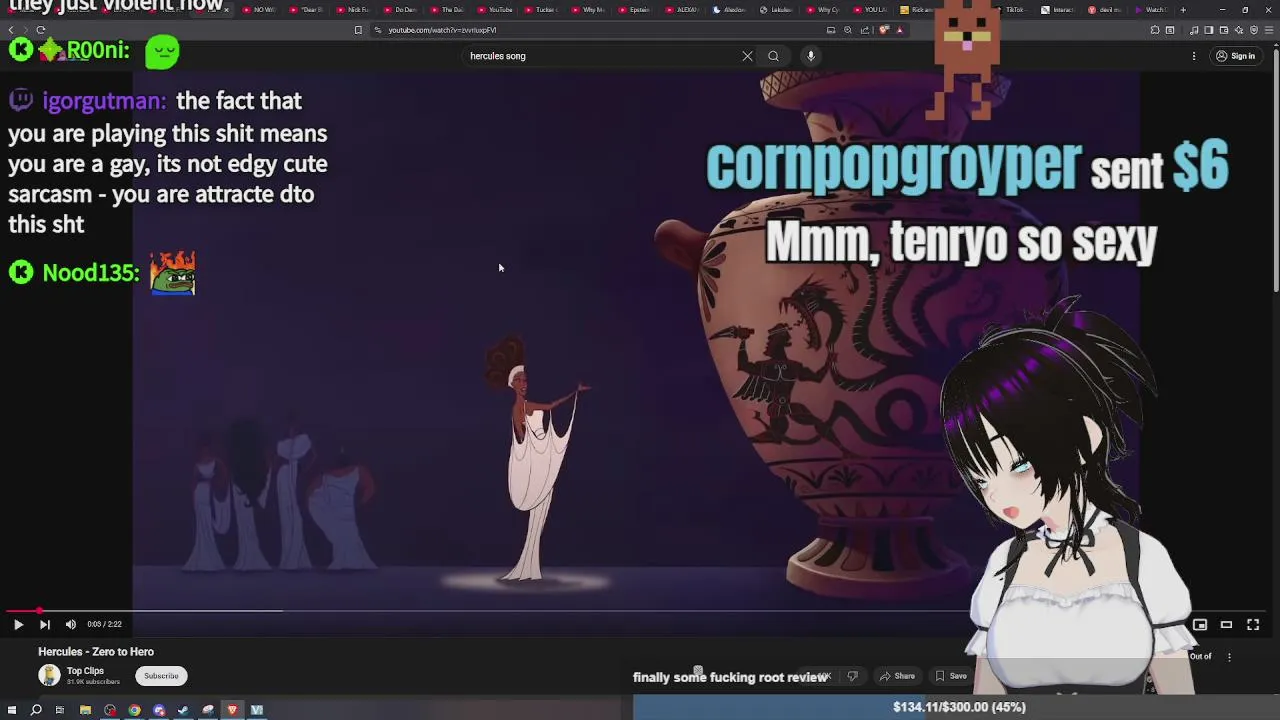
Task: Open the V app on taskbar
Action: [257, 710]
